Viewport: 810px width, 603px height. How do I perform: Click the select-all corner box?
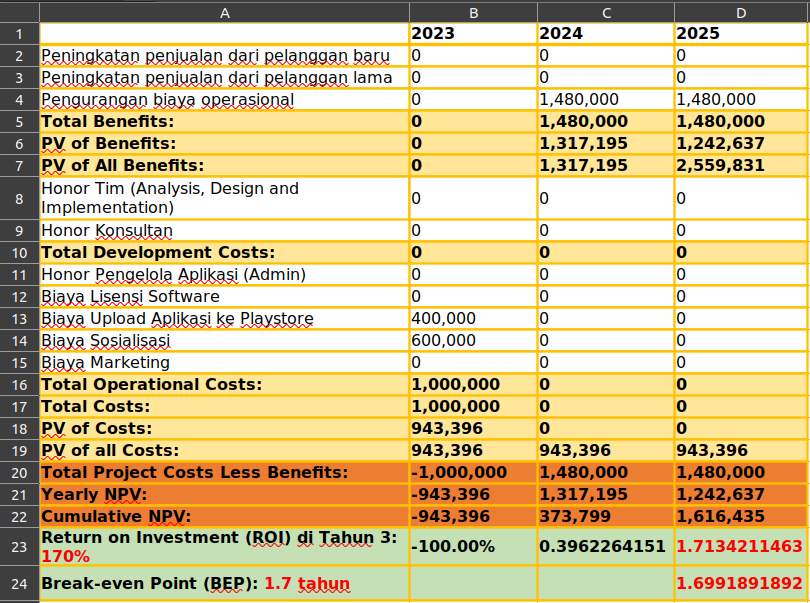(x=19, y=12)
